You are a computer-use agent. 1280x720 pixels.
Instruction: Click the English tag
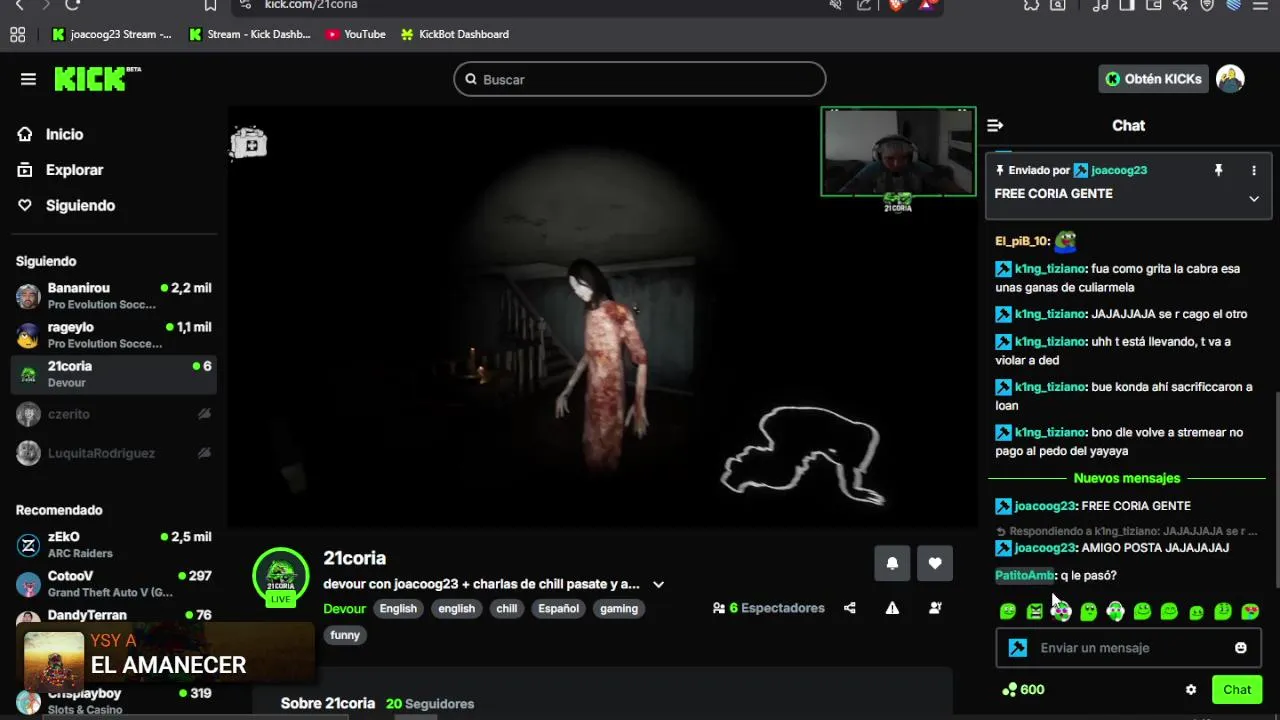(x=398, y=608)
